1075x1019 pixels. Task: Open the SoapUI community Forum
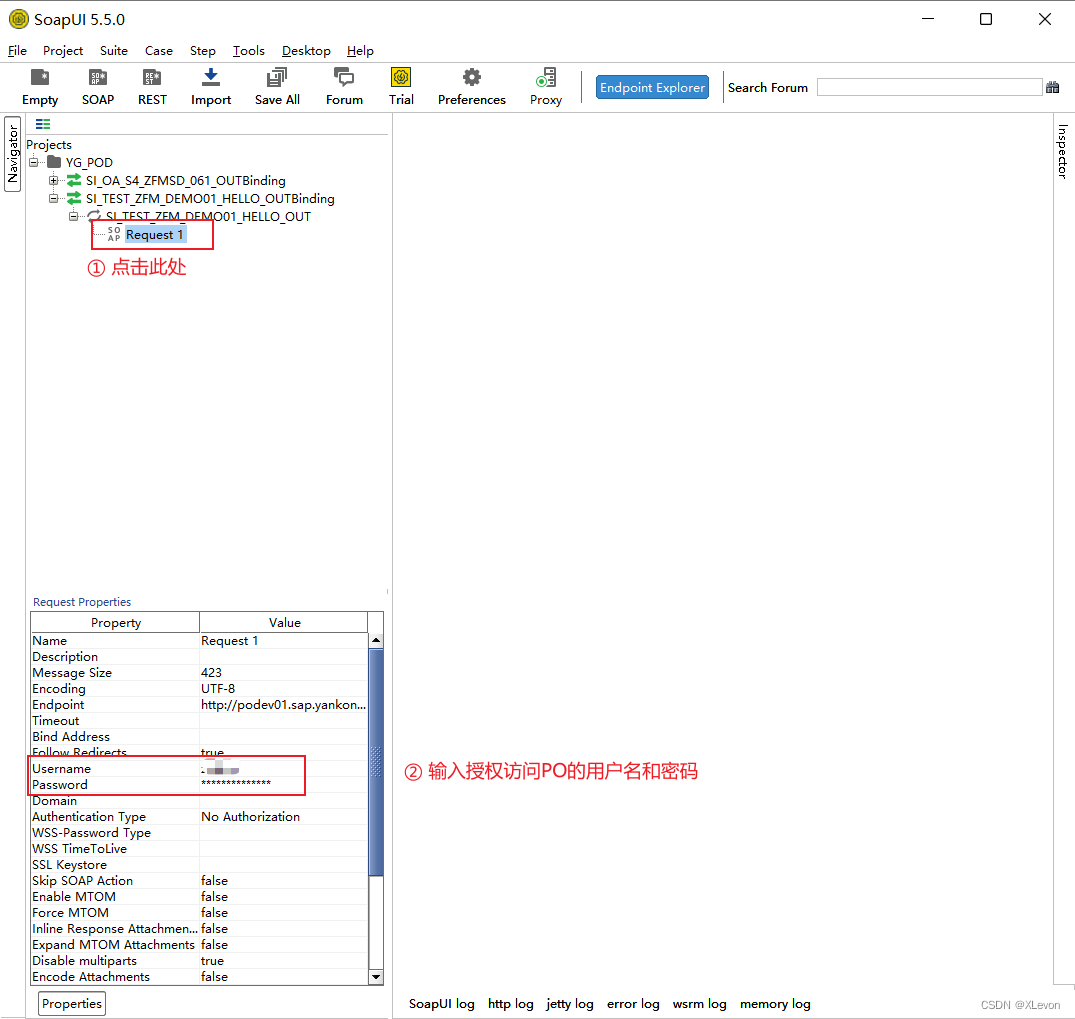344,85
